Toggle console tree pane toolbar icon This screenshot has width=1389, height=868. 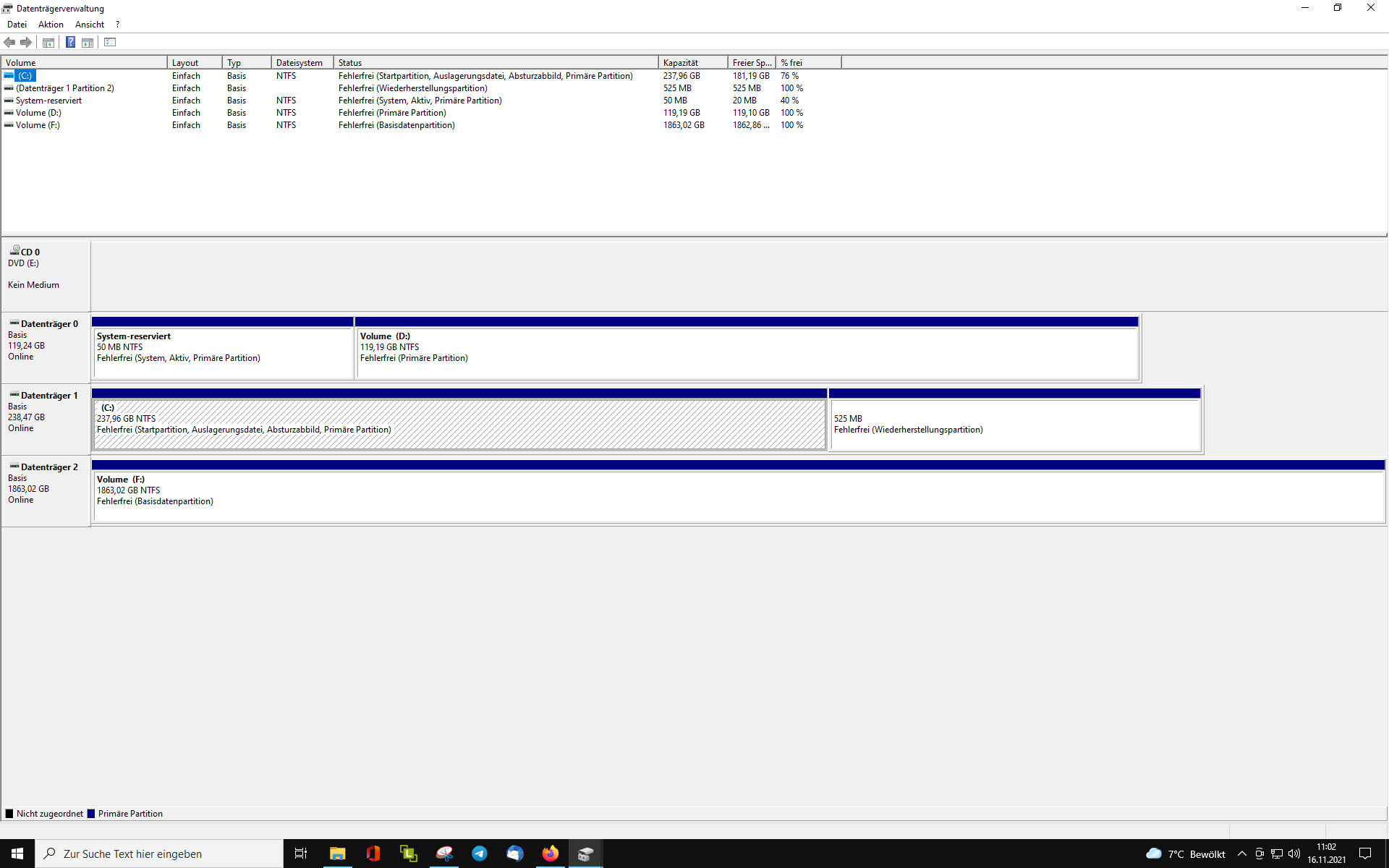pos(48,43)
